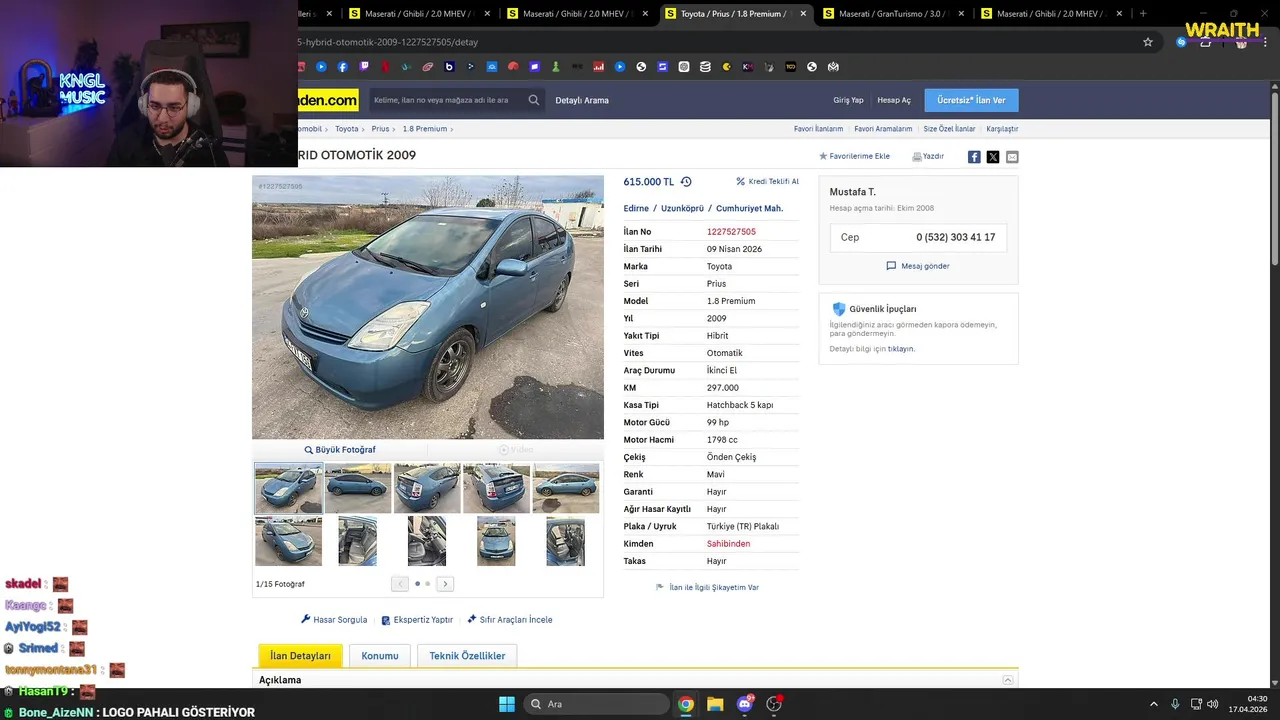Open Ekspertiz Yaptır link

pyautogui.click(x=417, y=620)
